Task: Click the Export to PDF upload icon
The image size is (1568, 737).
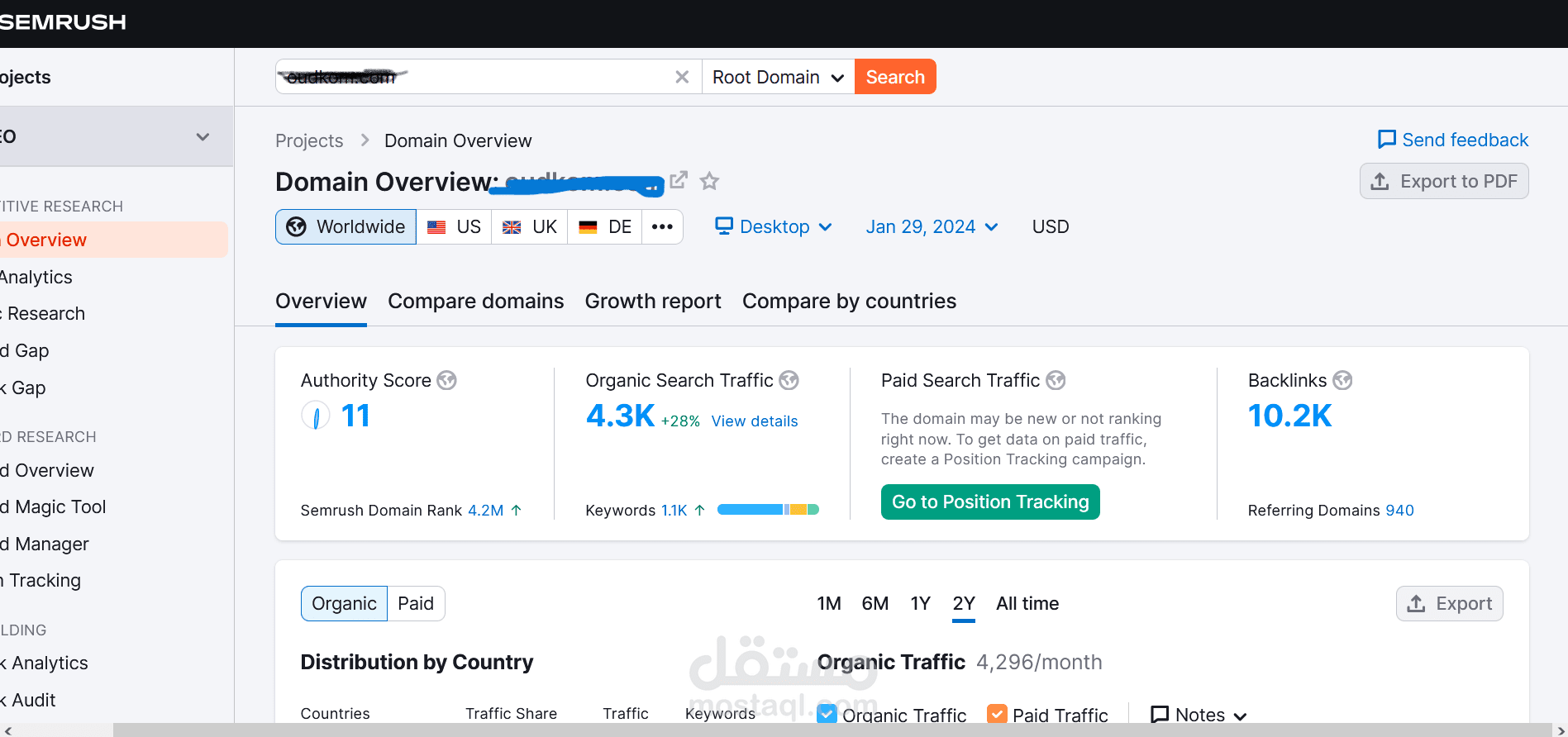Action: 1380,181
